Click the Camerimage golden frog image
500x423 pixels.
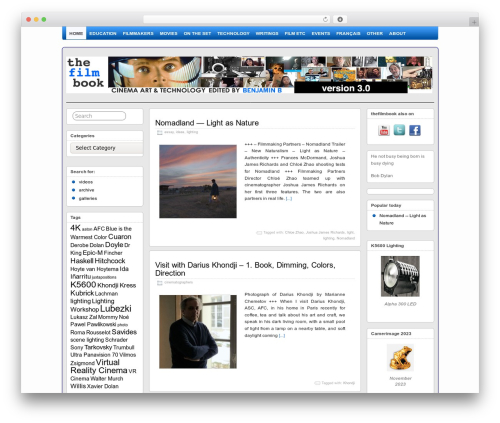(400, 357)
